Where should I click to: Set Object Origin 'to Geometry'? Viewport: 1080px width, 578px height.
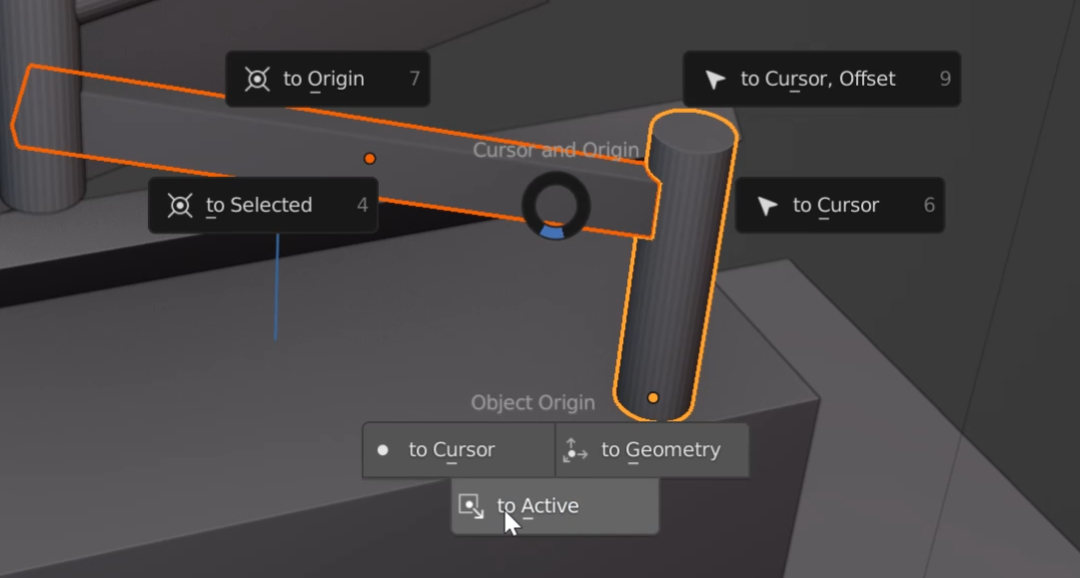point(652,450)
